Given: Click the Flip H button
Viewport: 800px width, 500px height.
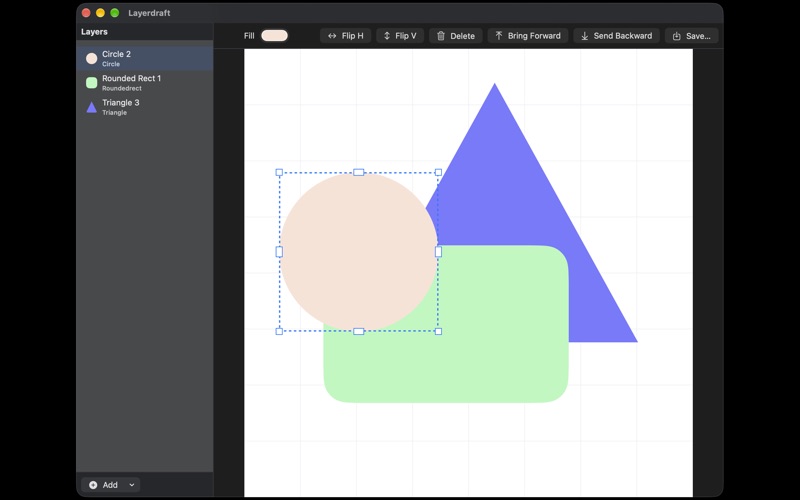Looking at the screenshot, I should coord(345,36).
